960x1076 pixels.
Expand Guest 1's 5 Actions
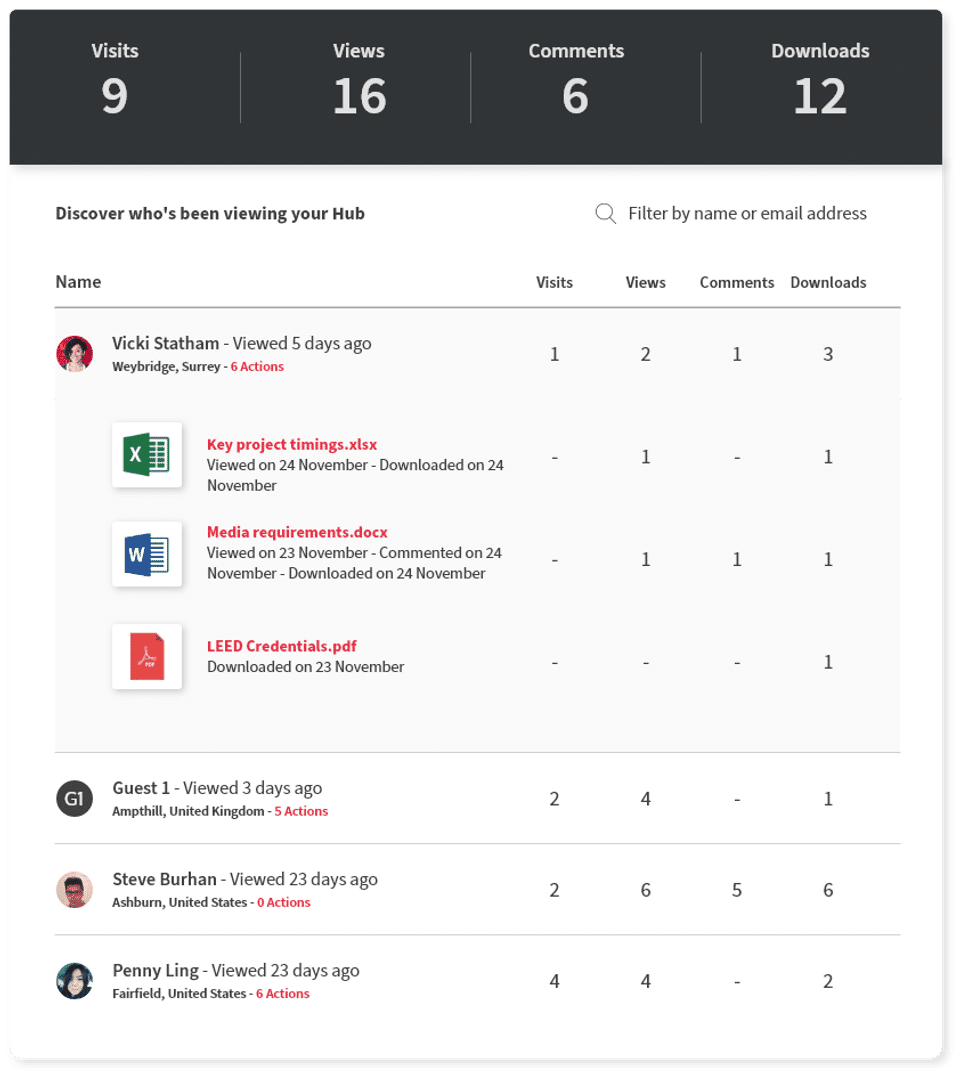point(301,811)
